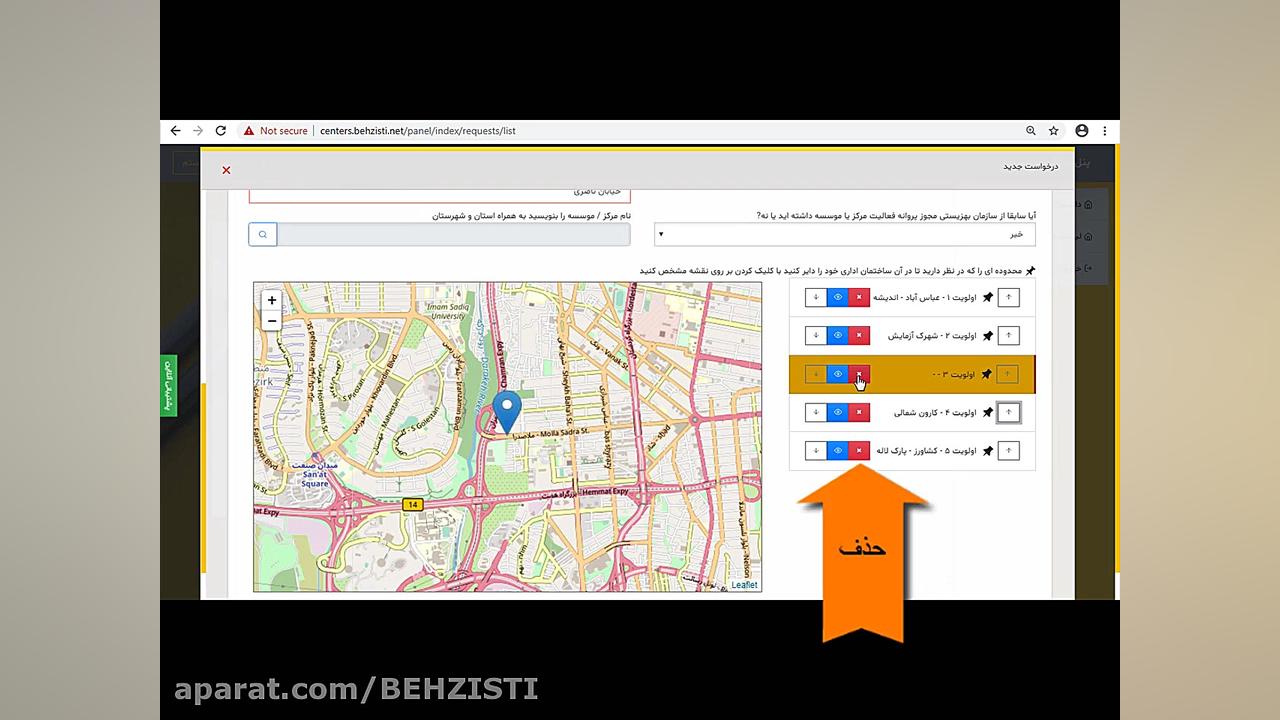Move اولویت ۵ - کشاورز - پارک لاله down
Screen dimensions: 1280x720
(x=816, y=451)
